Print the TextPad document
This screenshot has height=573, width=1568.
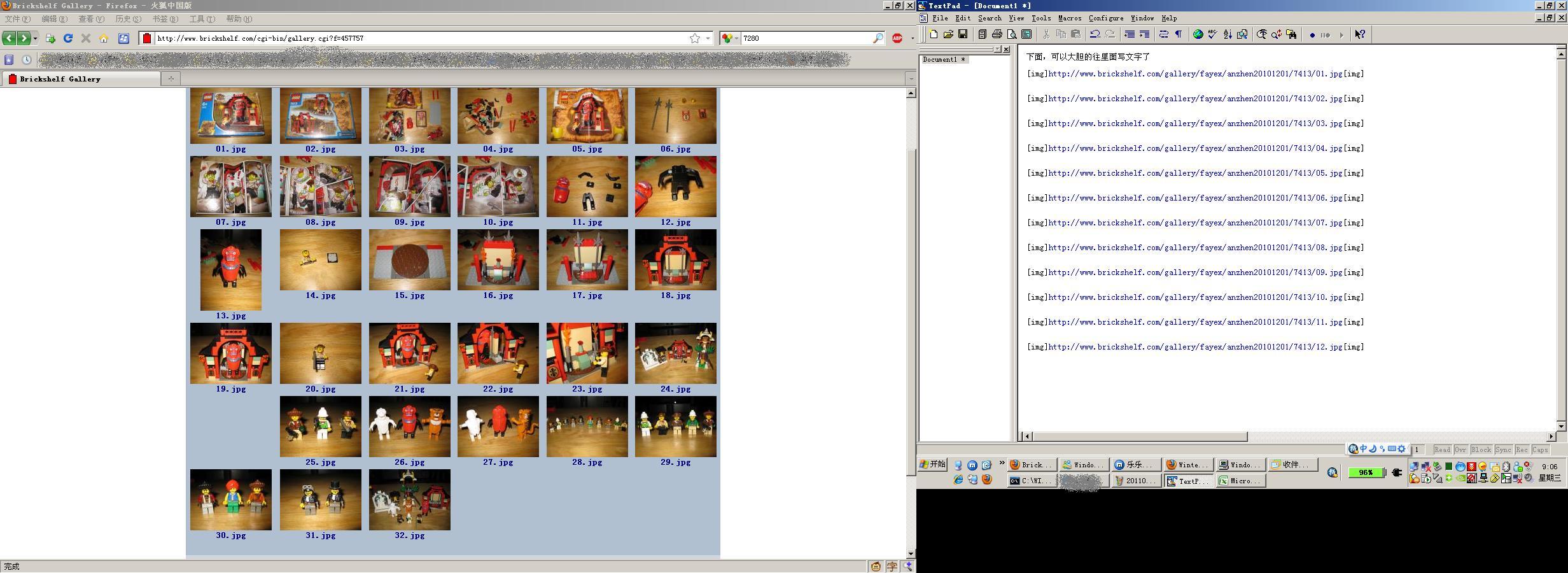[997, 34]
